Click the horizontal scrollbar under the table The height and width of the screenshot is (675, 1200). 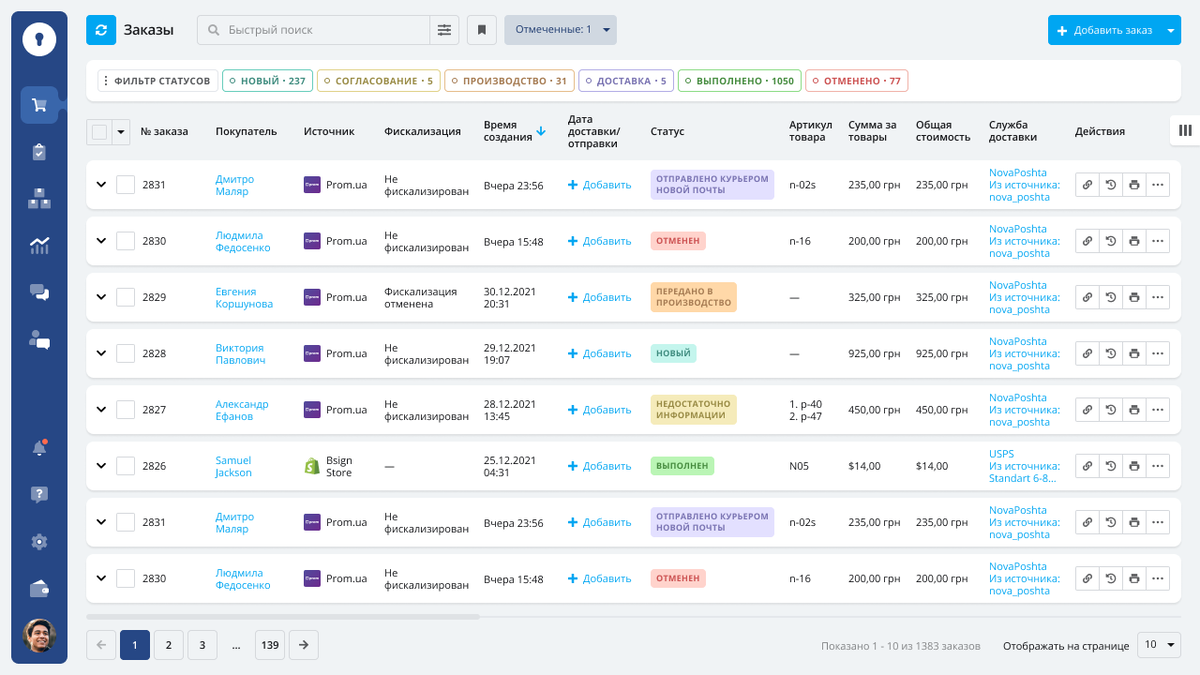283,617
